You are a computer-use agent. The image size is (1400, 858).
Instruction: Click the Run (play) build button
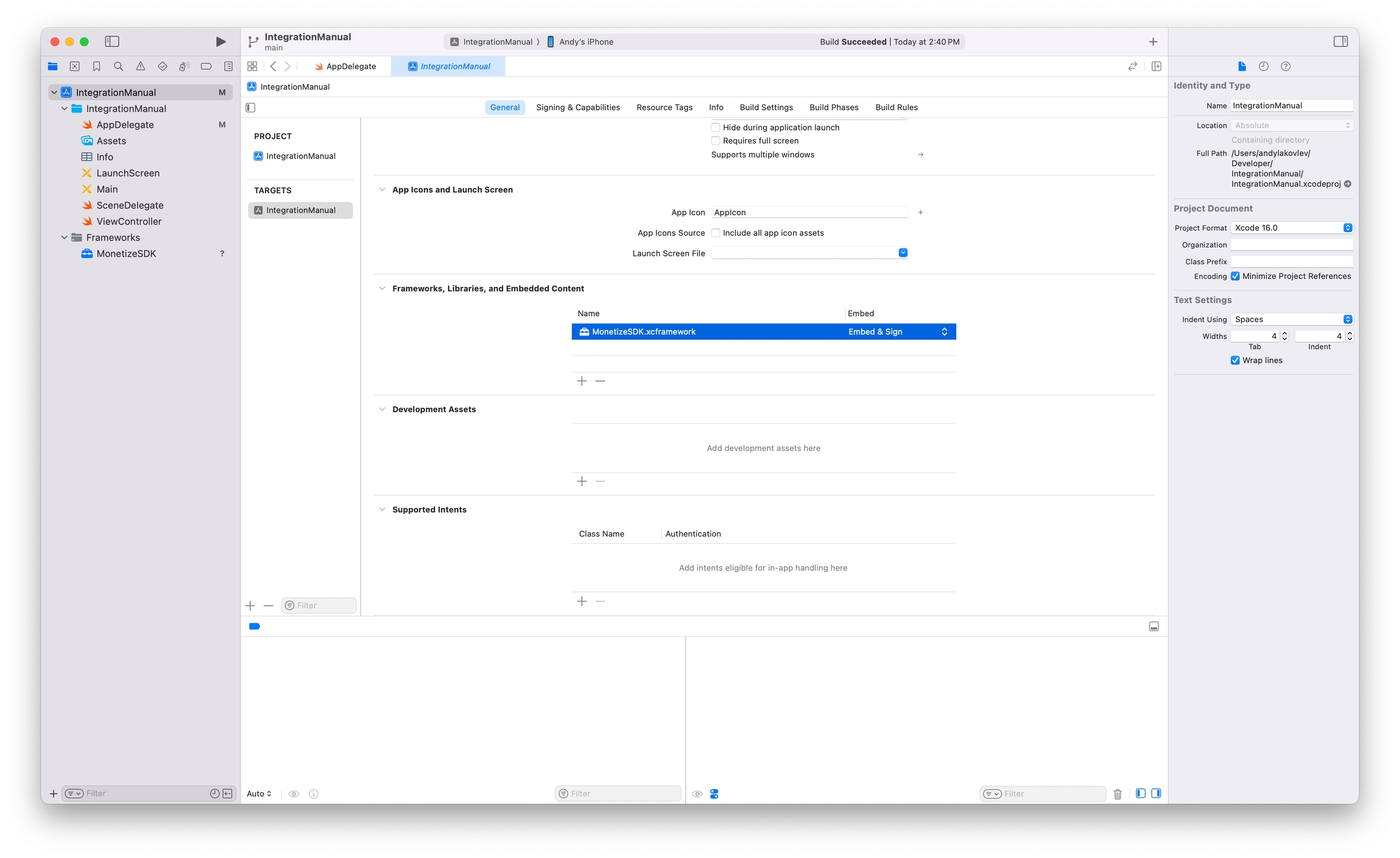pos(221,41)
